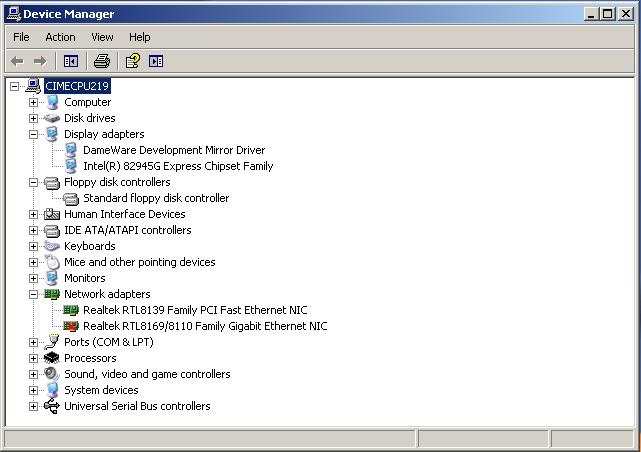Expand the Human Interface Devices node
This screenshot has height=452, width=641.
pyautogui.click(x=34, y=214)
